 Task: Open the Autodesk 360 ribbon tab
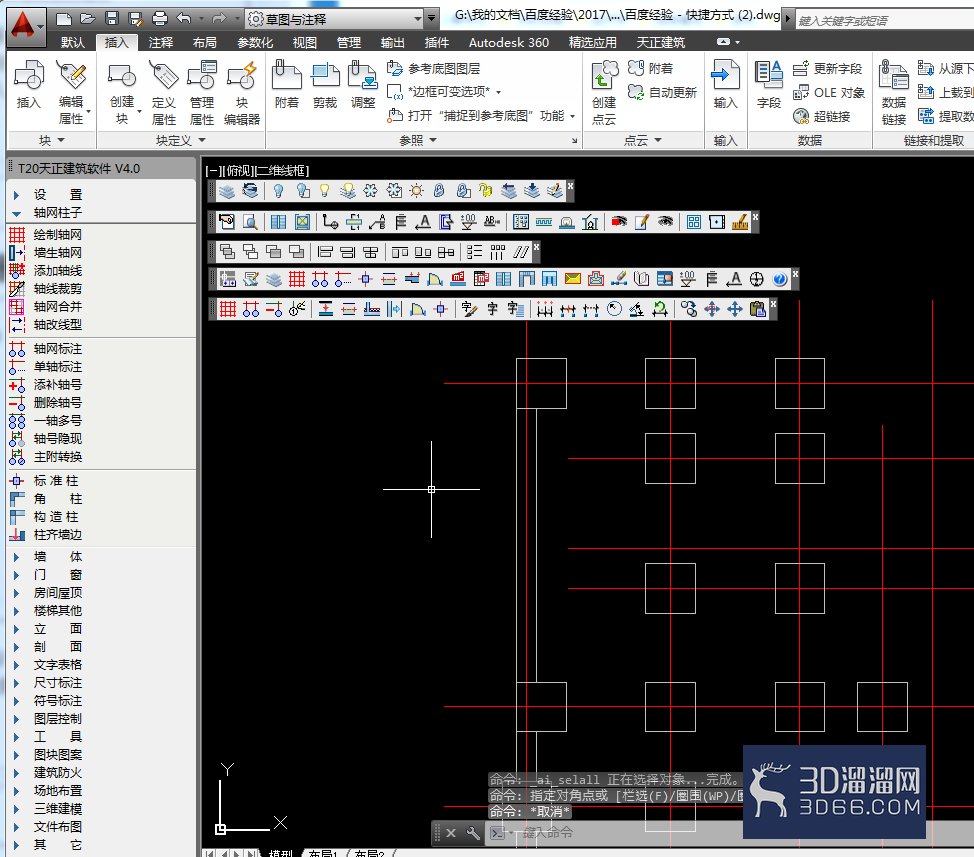(x=509, y=42)
